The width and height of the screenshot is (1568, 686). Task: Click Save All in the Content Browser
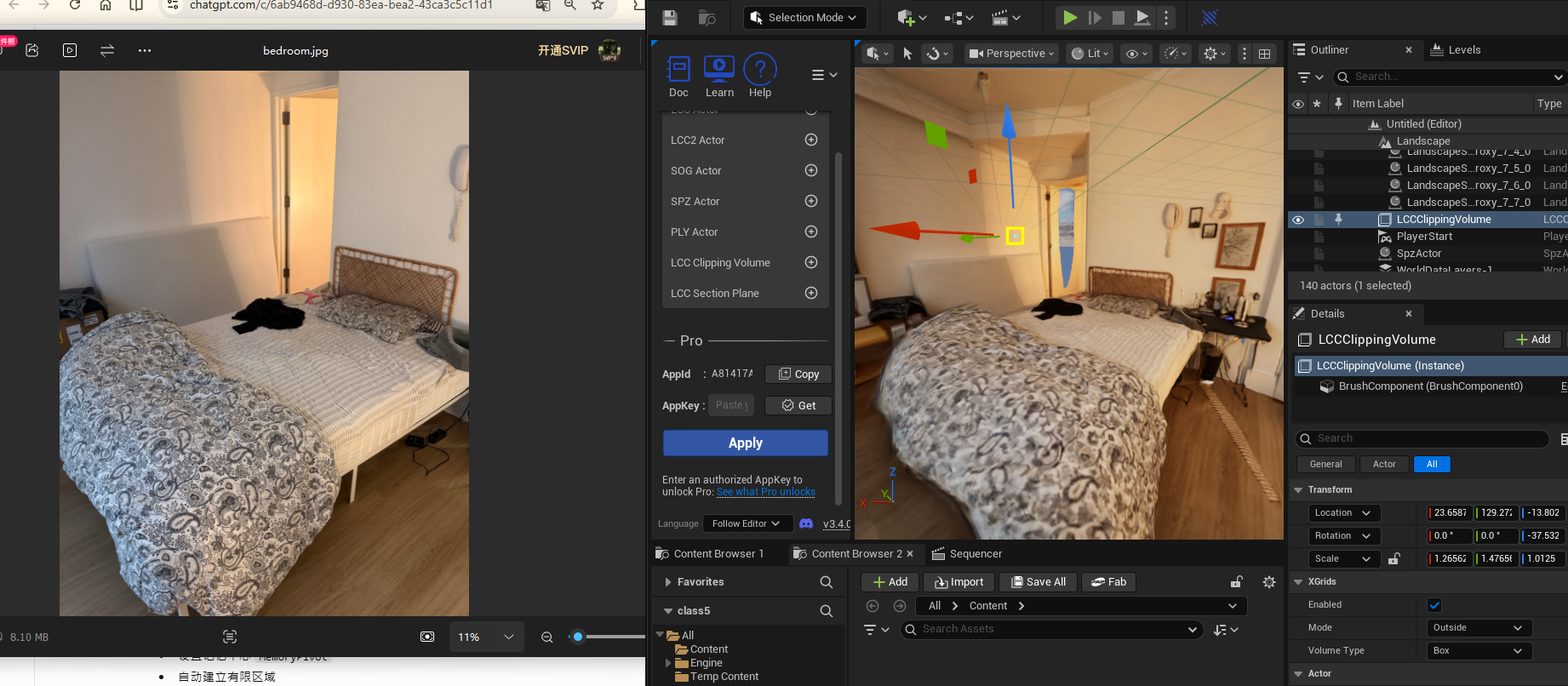tap(1038, 582)
